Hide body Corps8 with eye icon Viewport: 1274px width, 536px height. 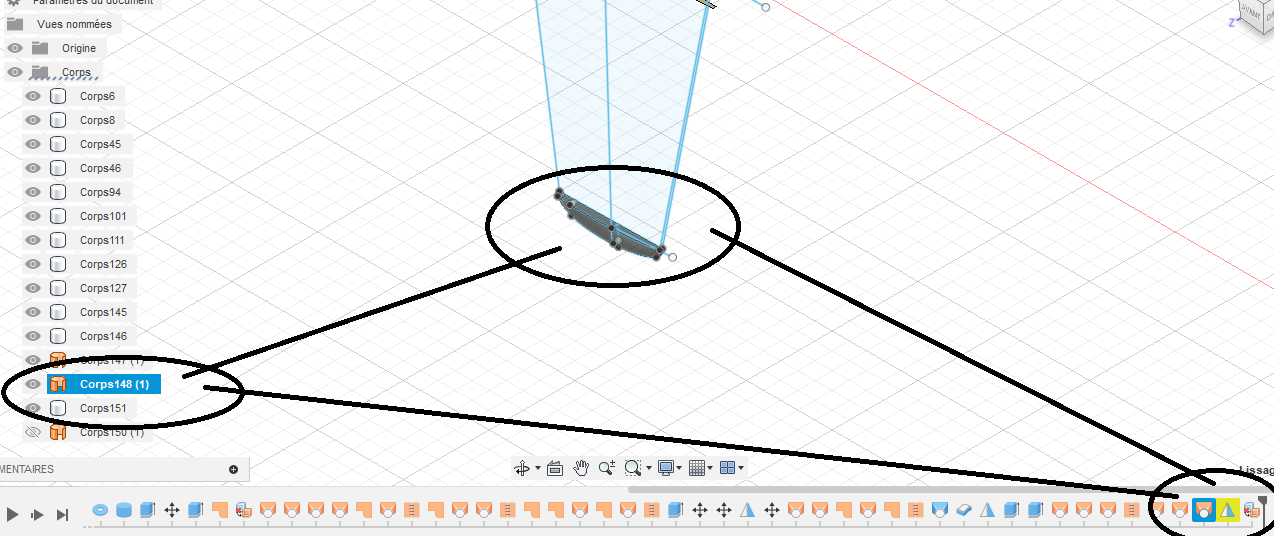point(33,120)
